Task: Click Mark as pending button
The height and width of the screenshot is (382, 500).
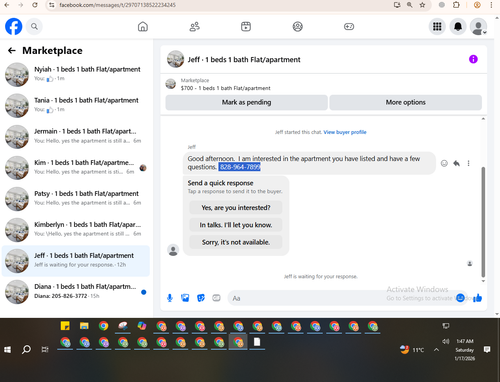Action: point(246,102)
